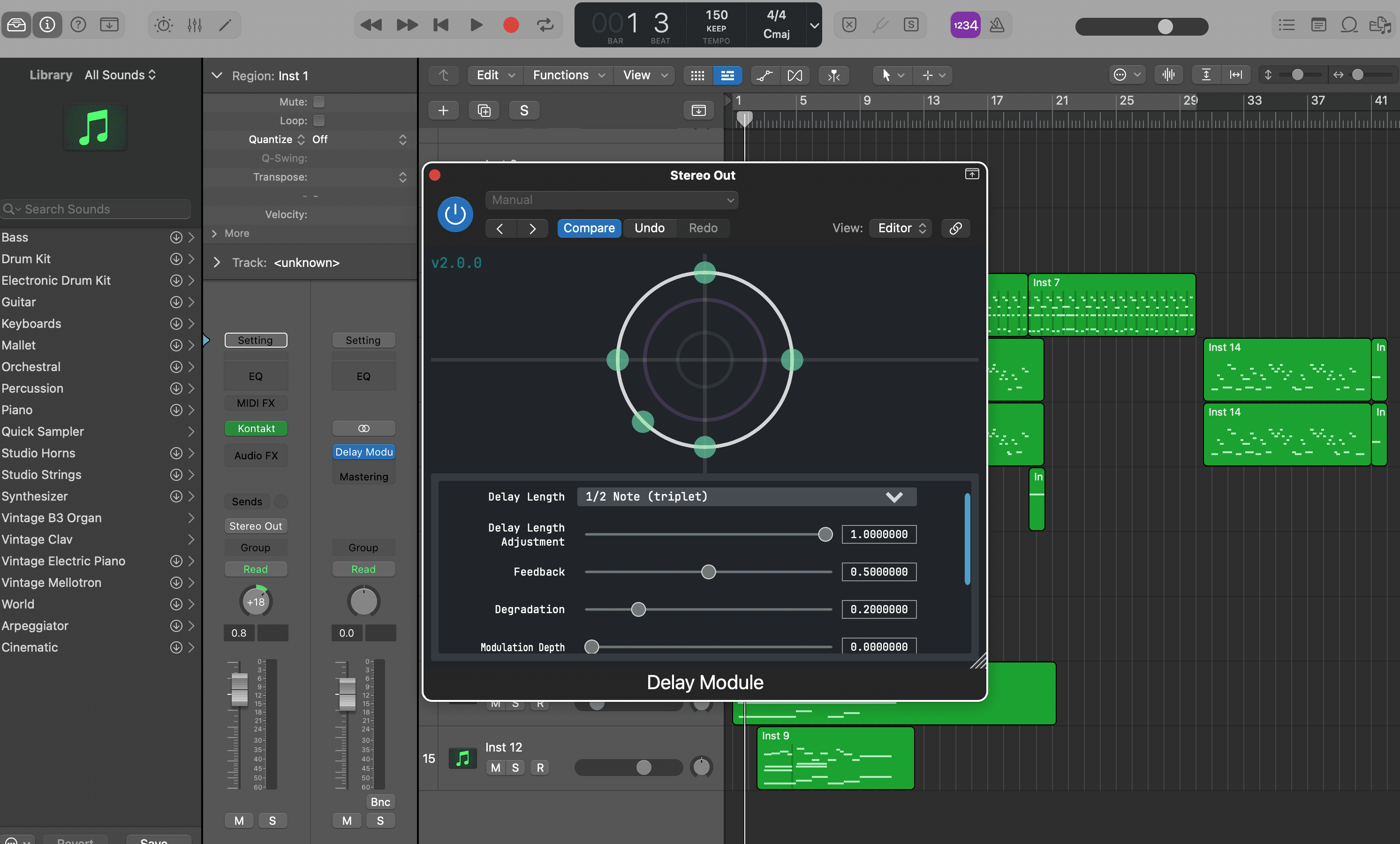Record-enable the Inst 12 track
Image resolution: width=1400 pixels, height=844 pixels.
point(540,767)
